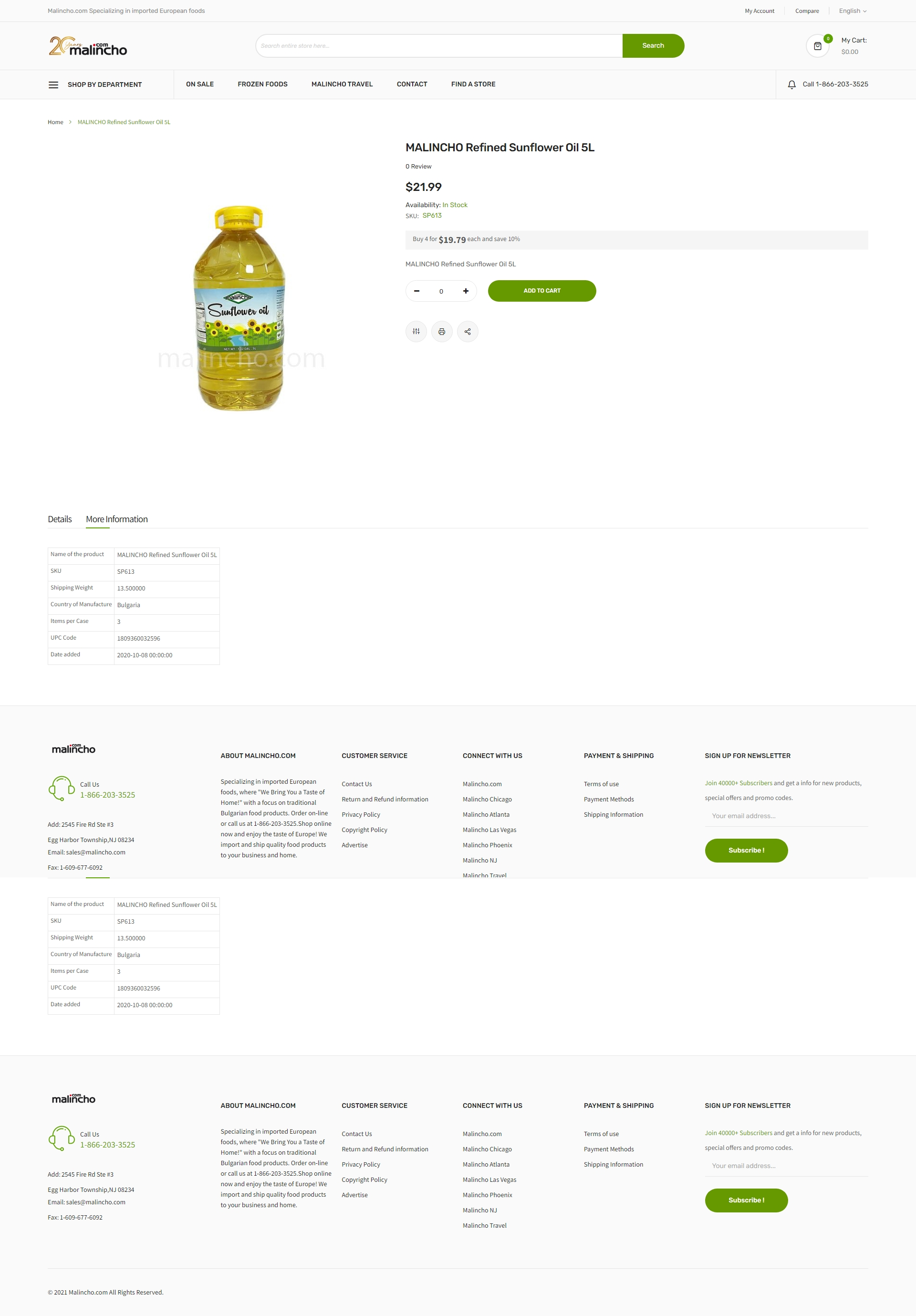
Task: Increase quantity with the plus button
Action: 466,291
